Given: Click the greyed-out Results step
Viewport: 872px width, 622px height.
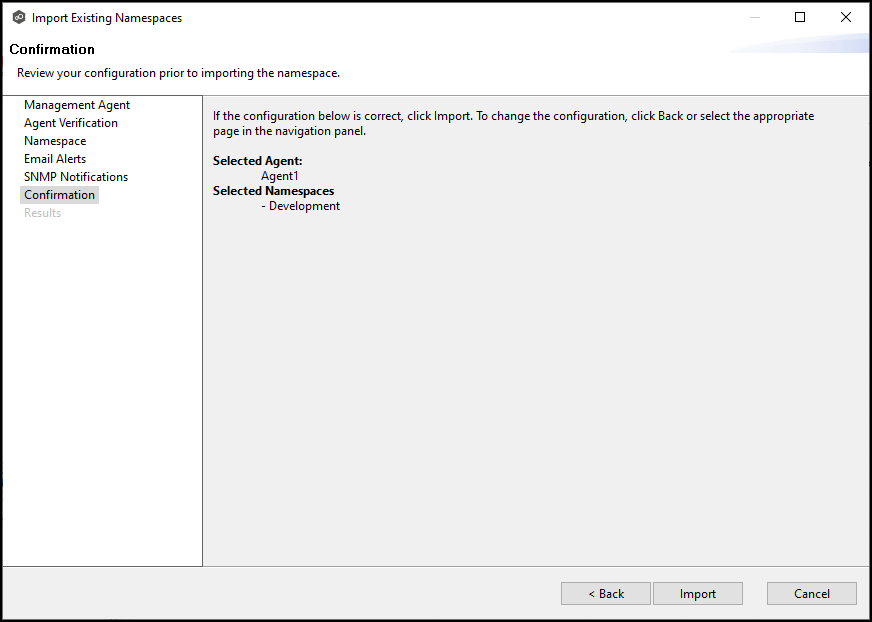Looking at the screenshot, I should [43, 213].
